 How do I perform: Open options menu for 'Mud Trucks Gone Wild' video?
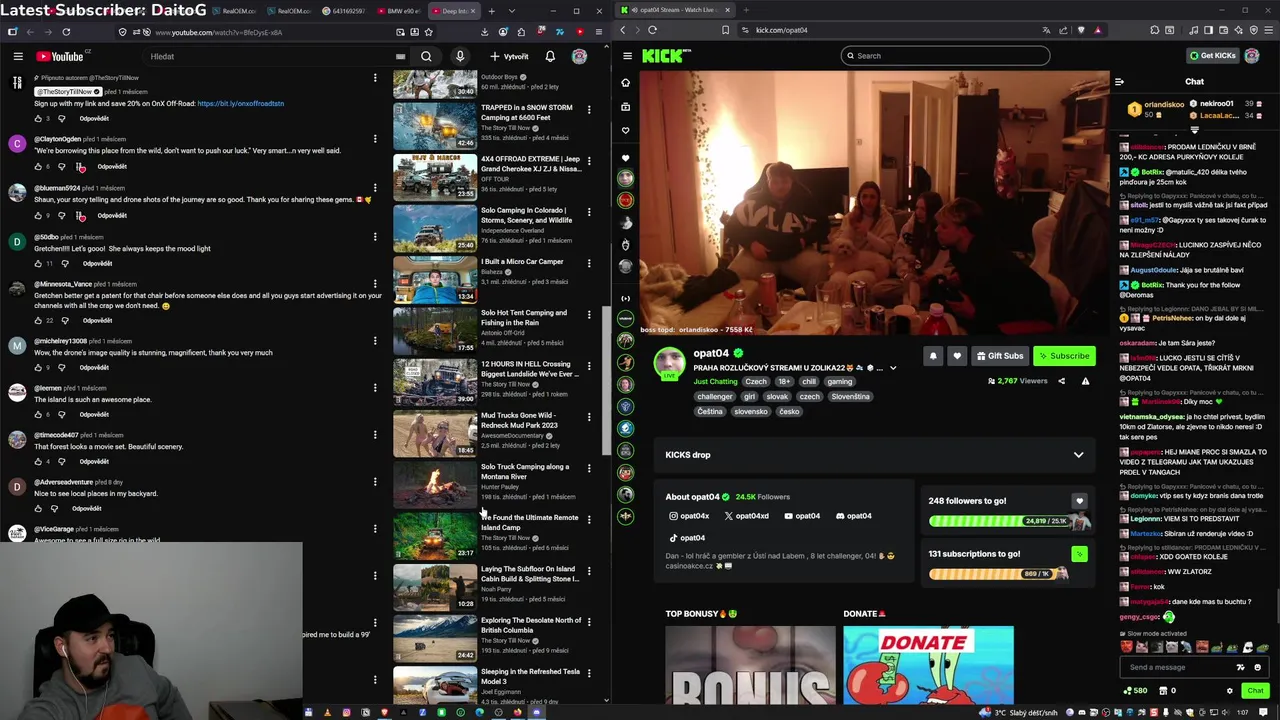tap(589, 418)
